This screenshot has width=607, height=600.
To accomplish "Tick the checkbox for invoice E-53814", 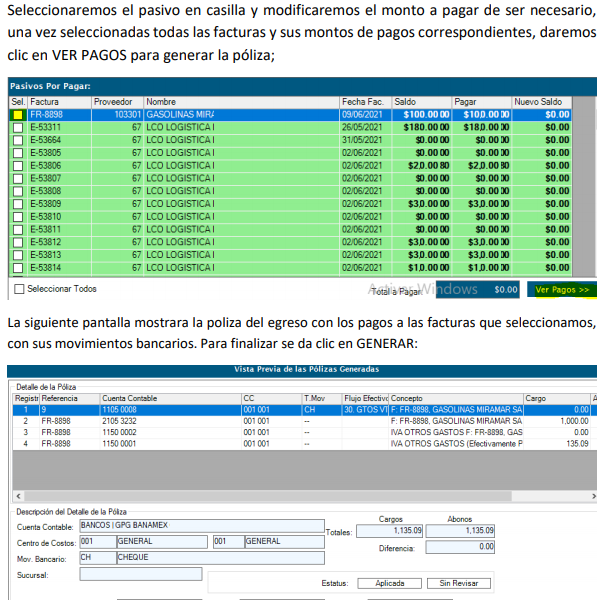I will (x=18, y=268).
